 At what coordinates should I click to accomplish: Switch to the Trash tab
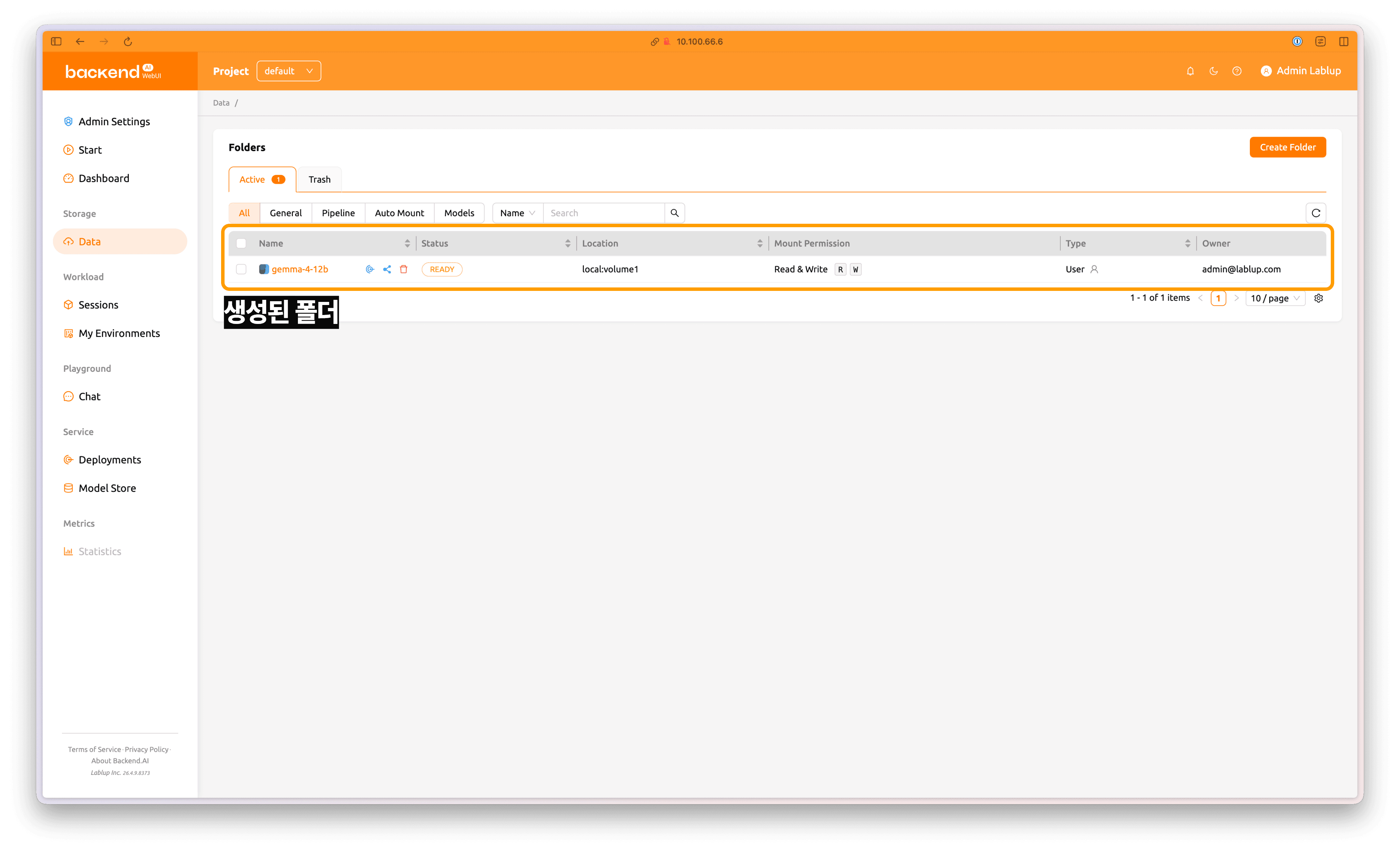[319, 179]
